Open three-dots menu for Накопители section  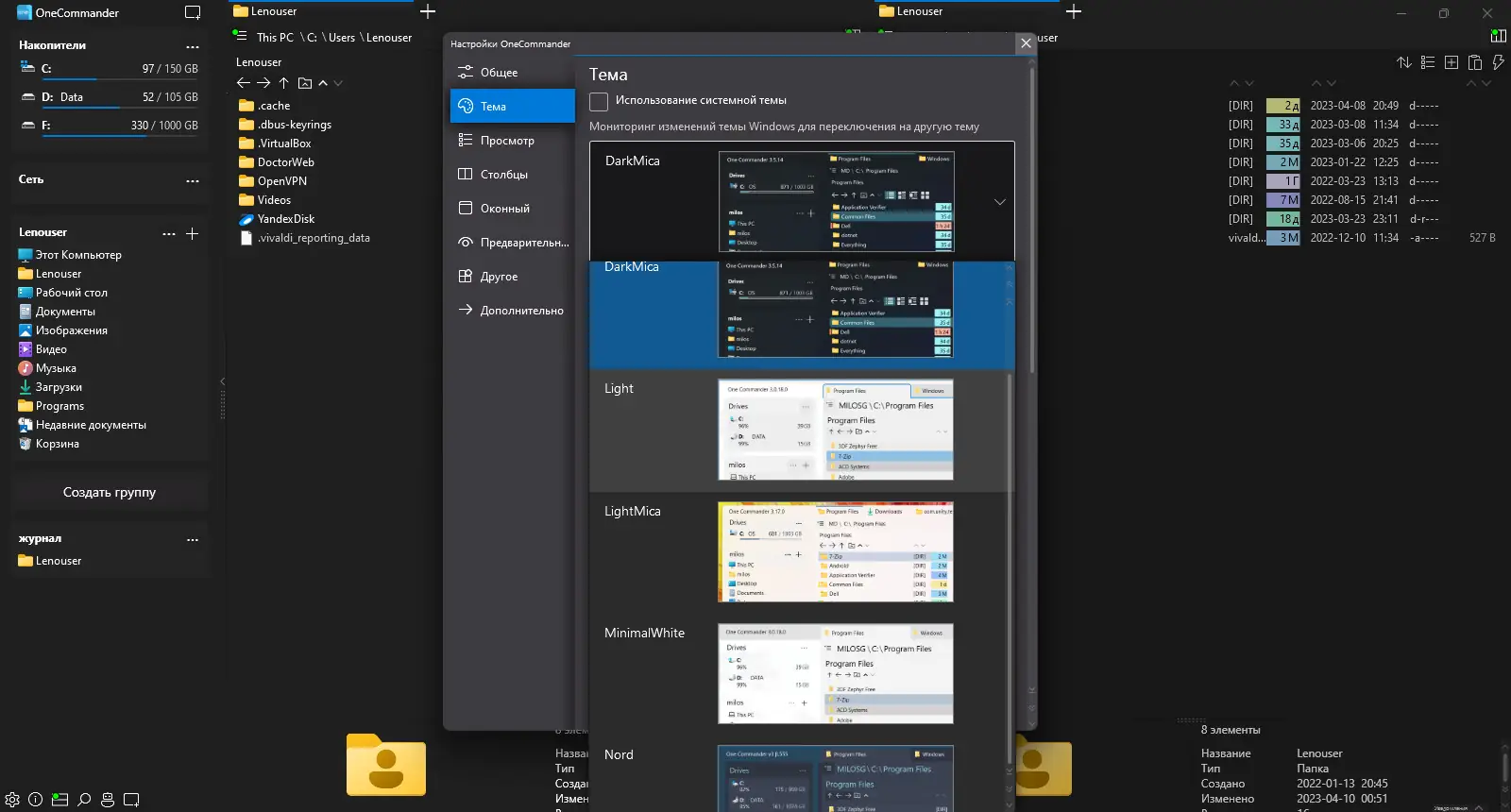point(193,46)
